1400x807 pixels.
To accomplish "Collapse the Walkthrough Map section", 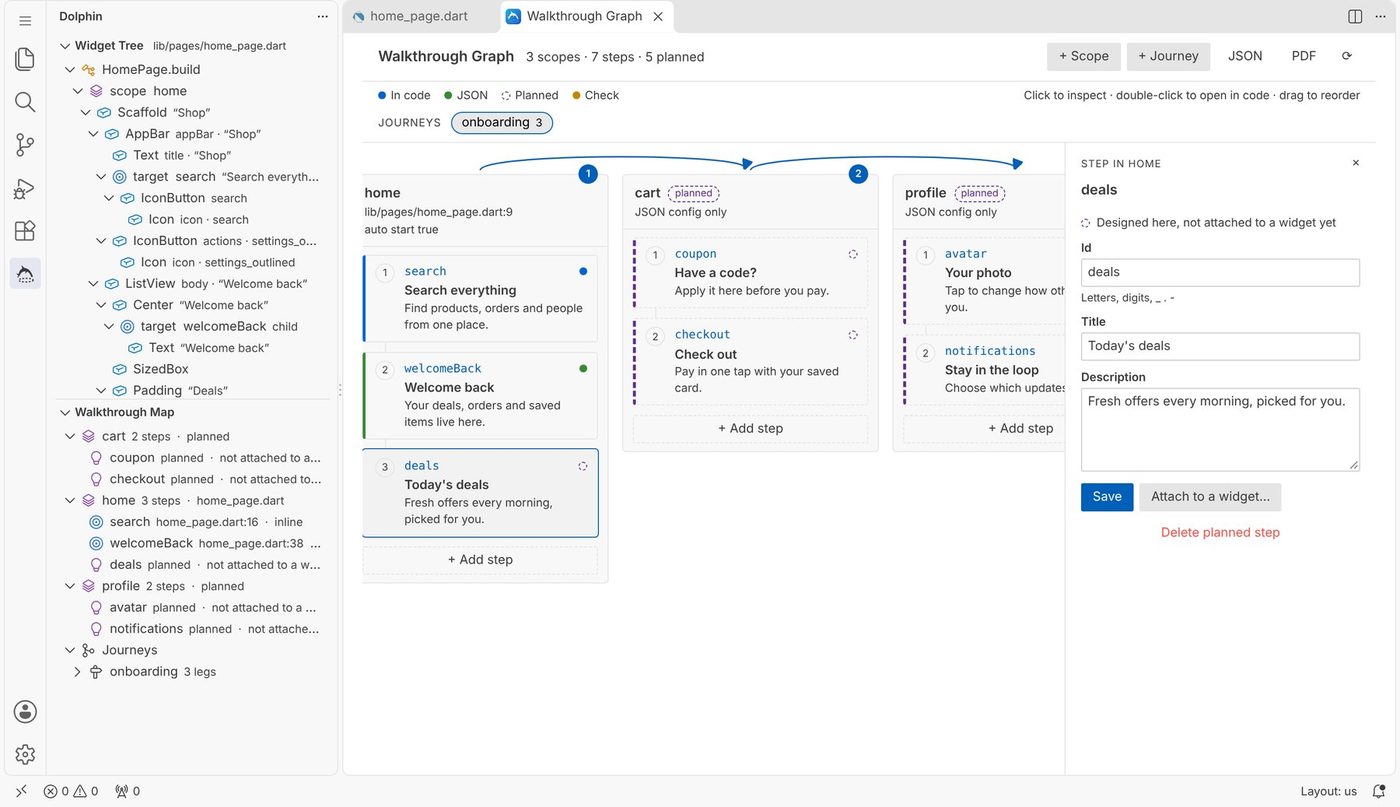I will (x=65, y=412).
